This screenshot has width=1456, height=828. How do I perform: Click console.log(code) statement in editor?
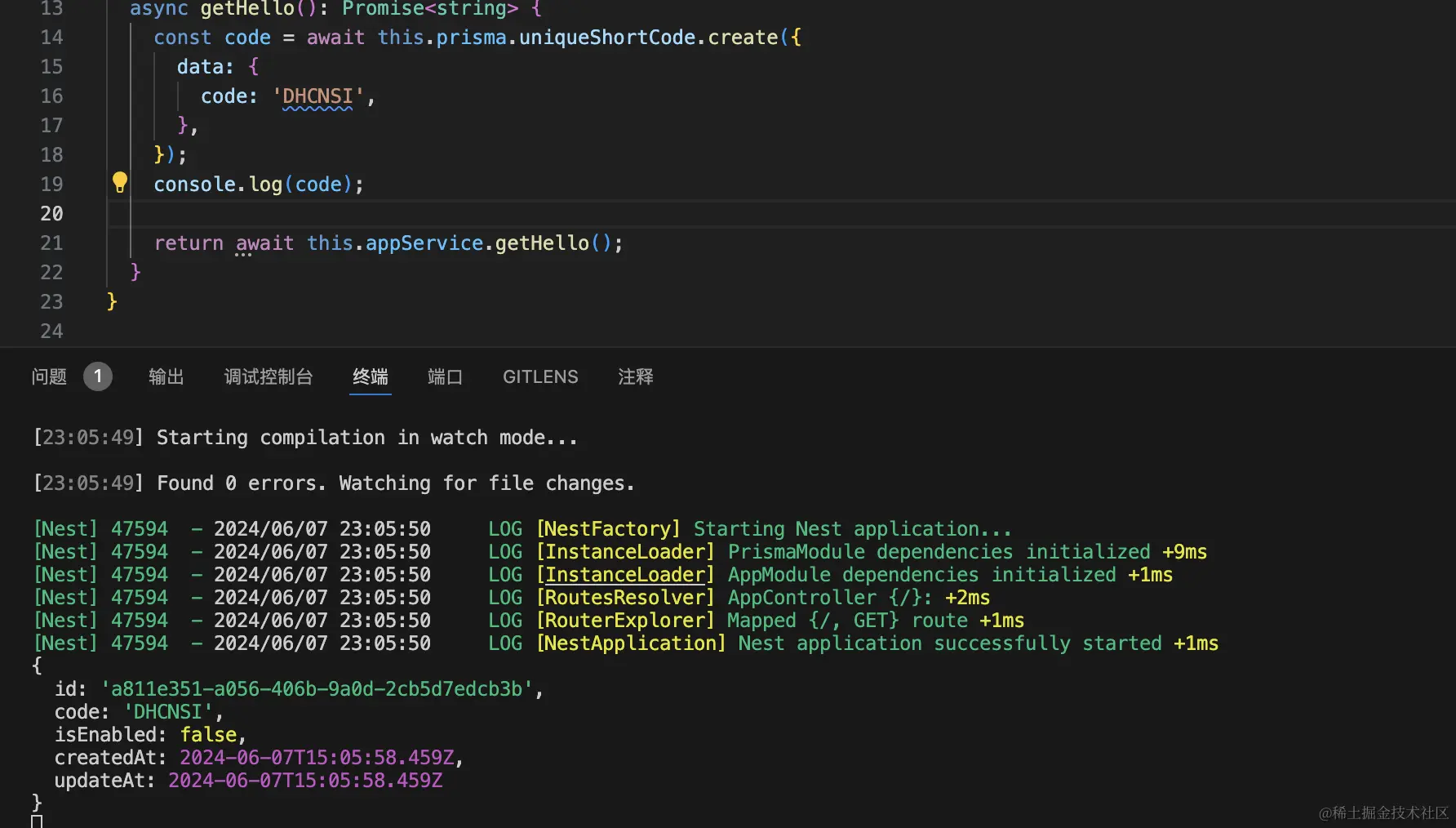coord(259,185)
